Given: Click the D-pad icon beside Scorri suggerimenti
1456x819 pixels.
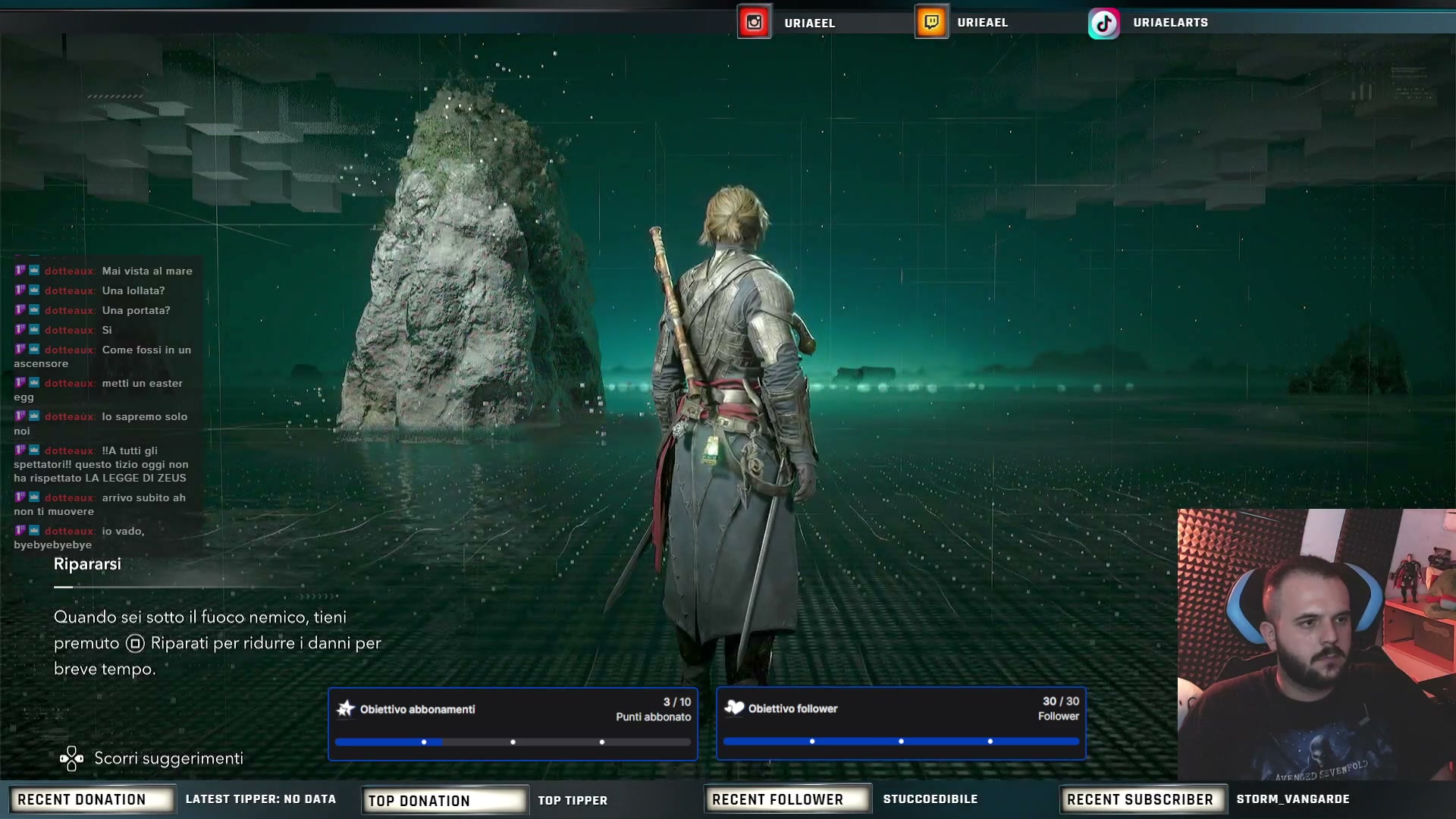Looking at the screenshot, I should coord(71,758).
